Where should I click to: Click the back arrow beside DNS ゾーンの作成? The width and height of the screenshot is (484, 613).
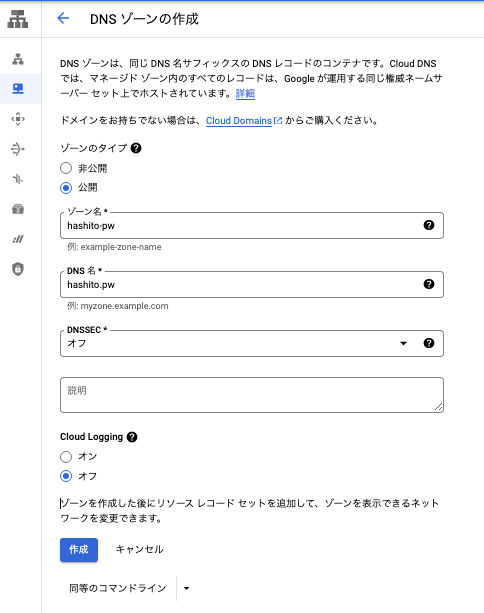tap(63, 18)
